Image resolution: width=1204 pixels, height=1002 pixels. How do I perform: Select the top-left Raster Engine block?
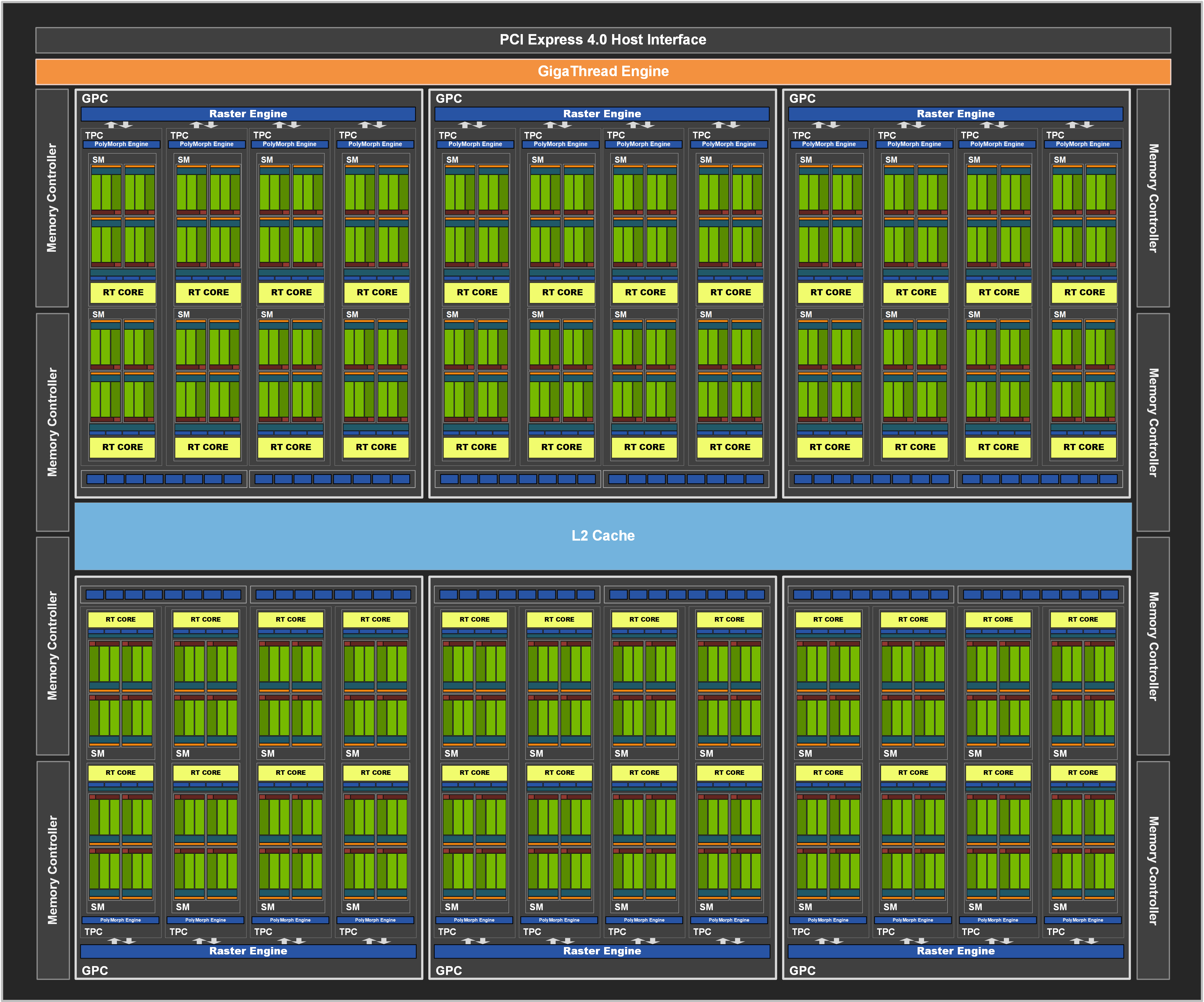249,114
